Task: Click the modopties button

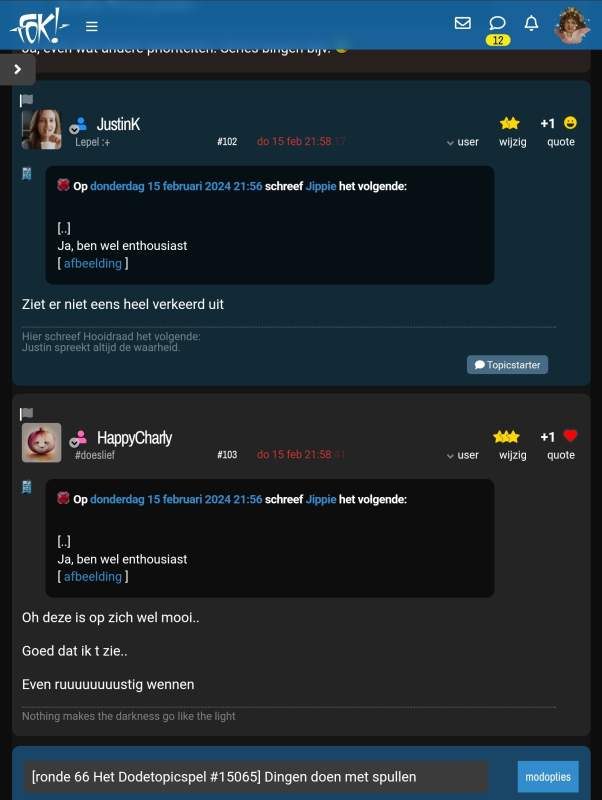Action: 548,777
